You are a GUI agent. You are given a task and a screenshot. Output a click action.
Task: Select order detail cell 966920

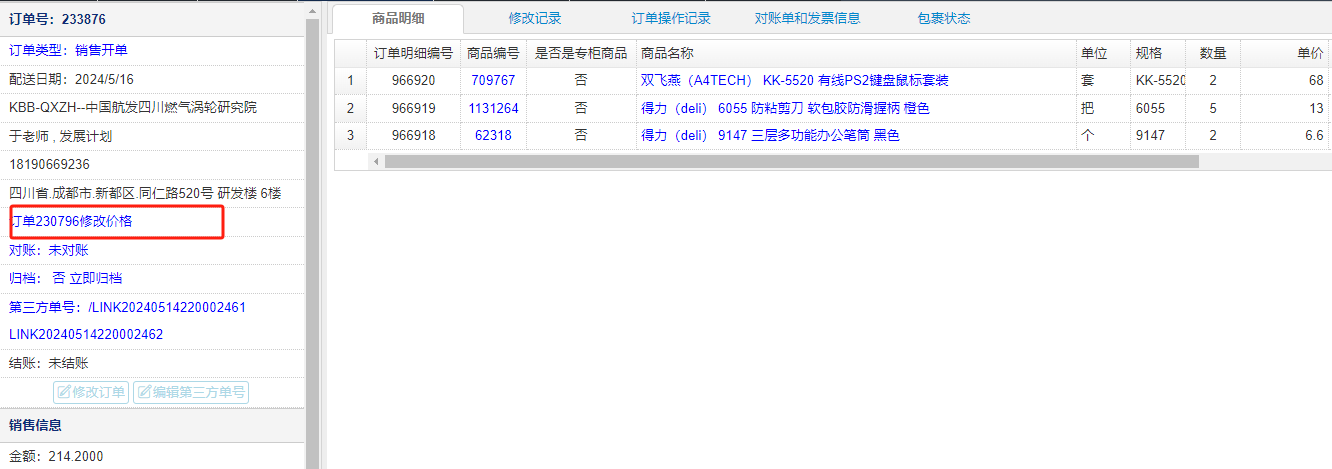413,80
